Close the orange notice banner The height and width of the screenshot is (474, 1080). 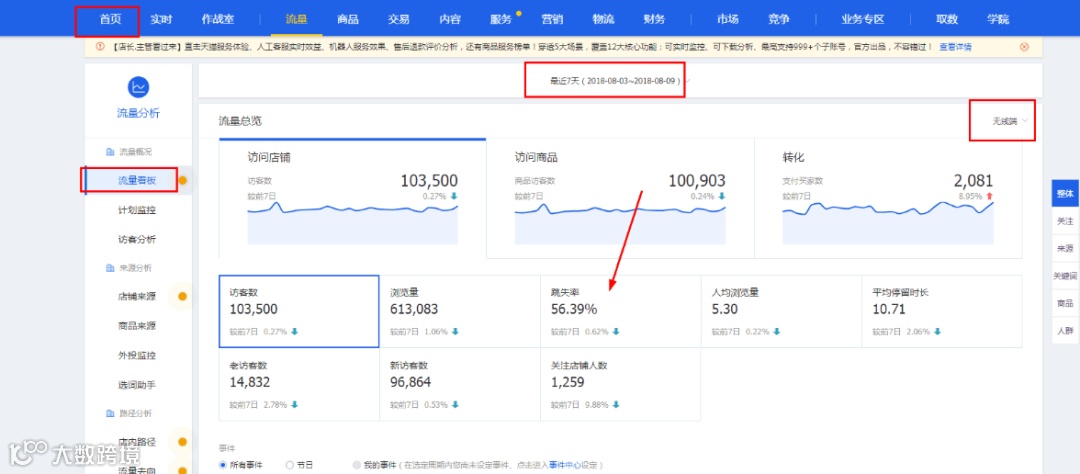(x=1024, y=47)
